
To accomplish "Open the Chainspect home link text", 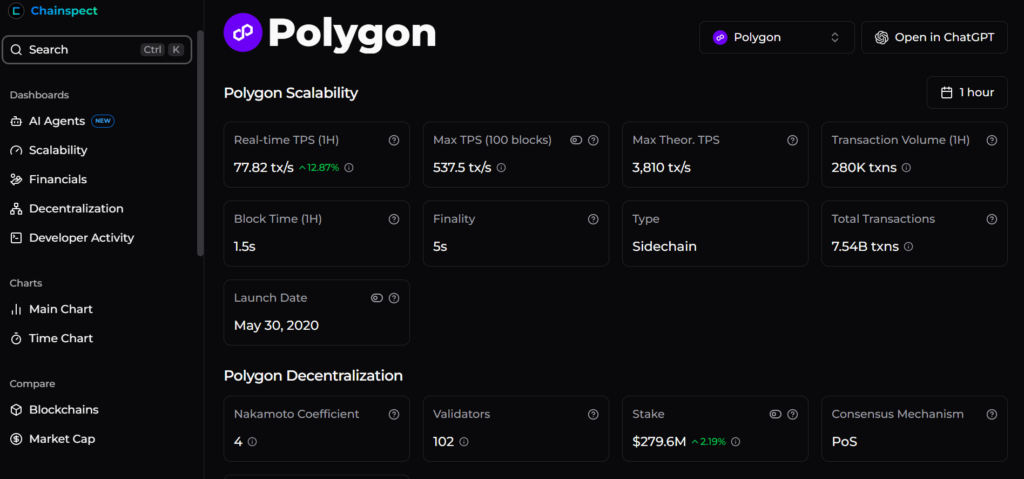I will point(64,11).
